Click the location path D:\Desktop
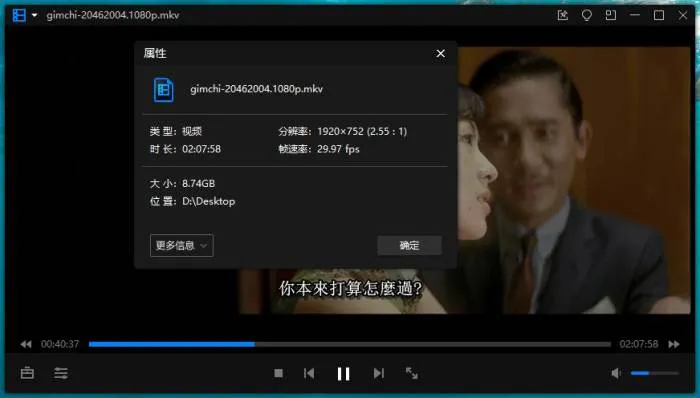 tap(208, 201)
